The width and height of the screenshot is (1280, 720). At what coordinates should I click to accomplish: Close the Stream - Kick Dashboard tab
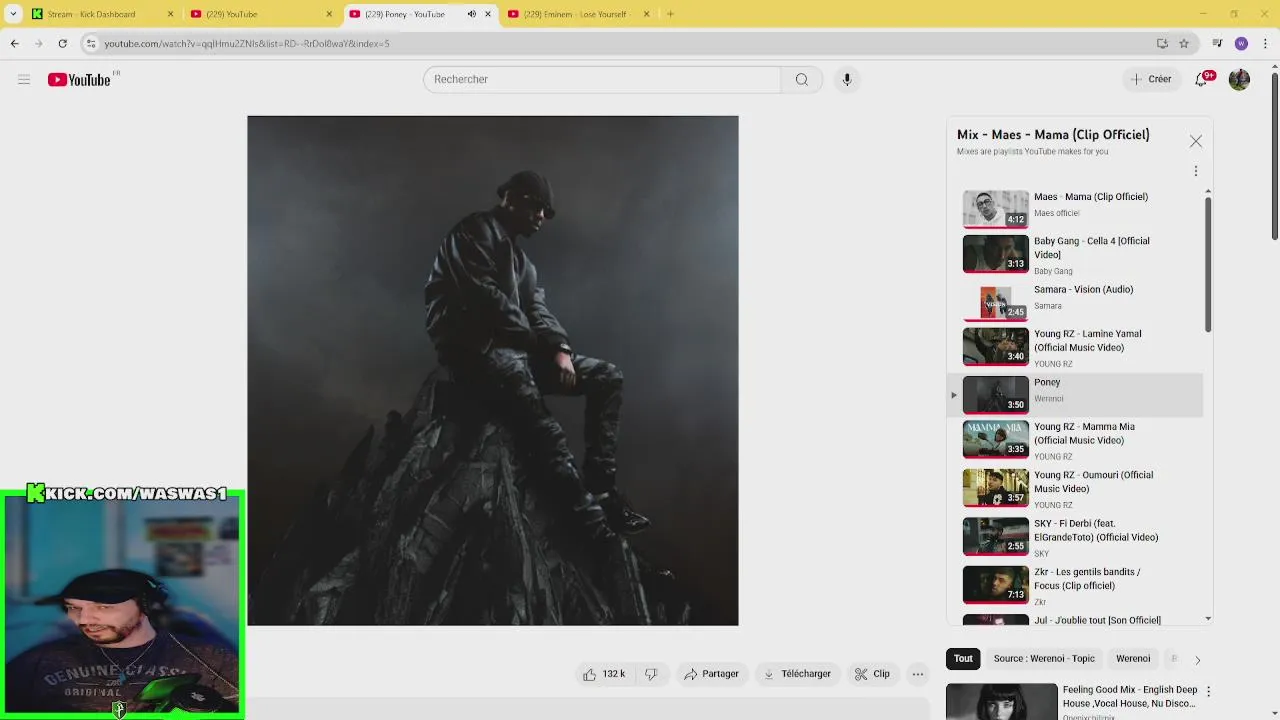(x=170, y=14)
